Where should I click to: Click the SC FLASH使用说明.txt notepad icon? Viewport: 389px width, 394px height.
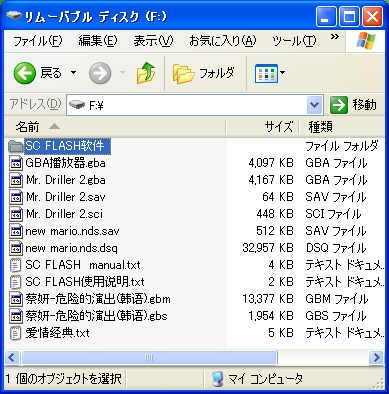[x=15, y=282]
